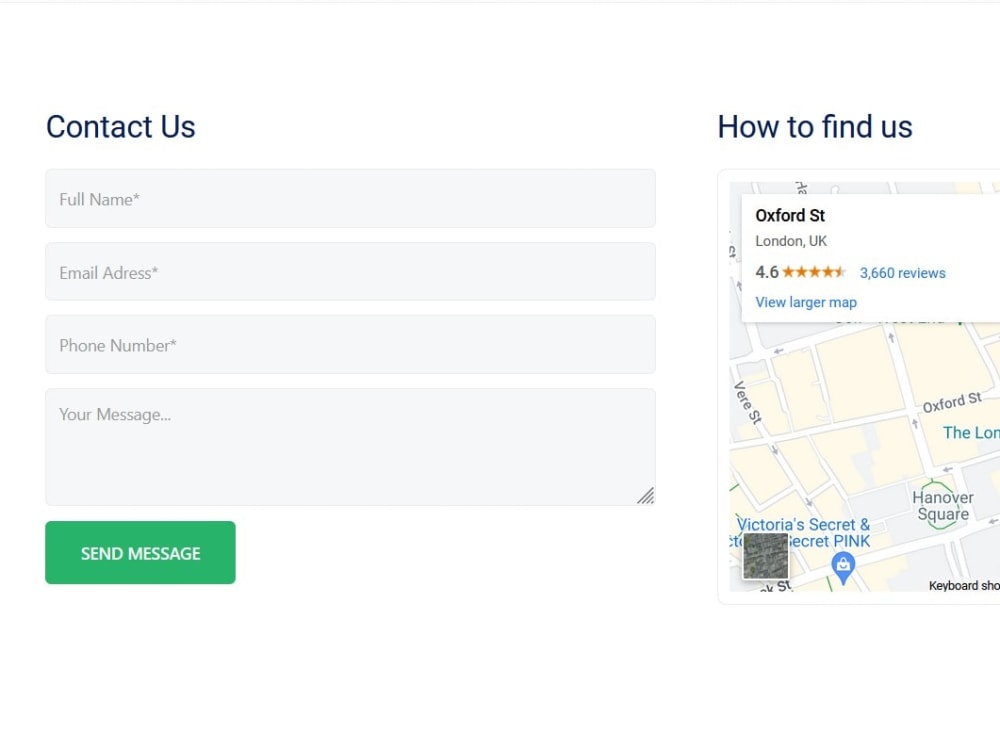The width and height of the screenshot is (1000, 750).
Task: Click the Contact Us heading
Action: 121,126
